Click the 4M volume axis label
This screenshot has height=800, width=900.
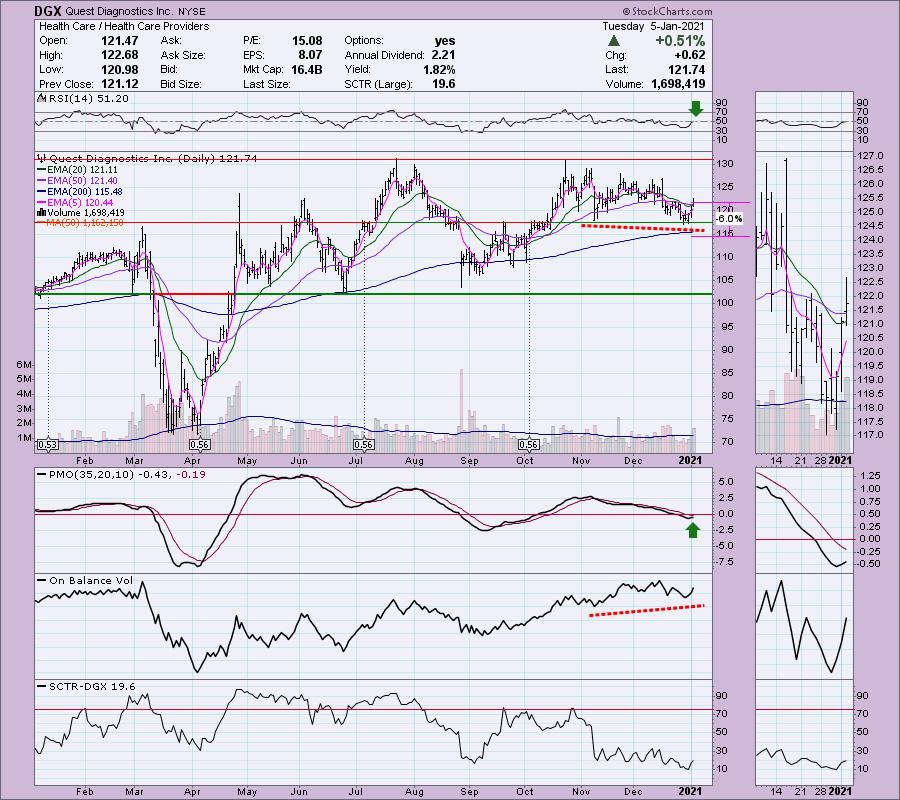pos(25,394)
